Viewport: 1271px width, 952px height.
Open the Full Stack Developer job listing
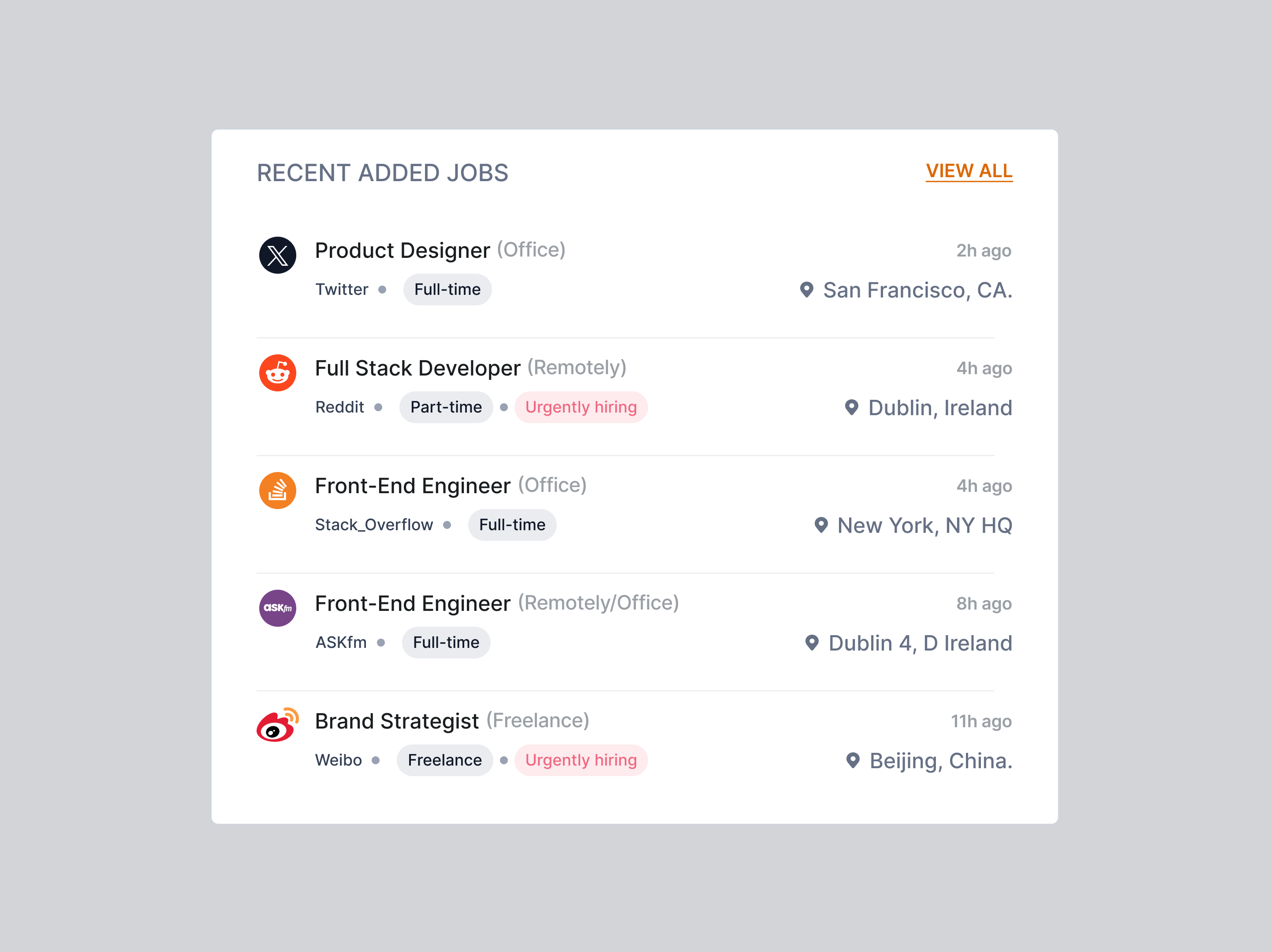point(418,368)
